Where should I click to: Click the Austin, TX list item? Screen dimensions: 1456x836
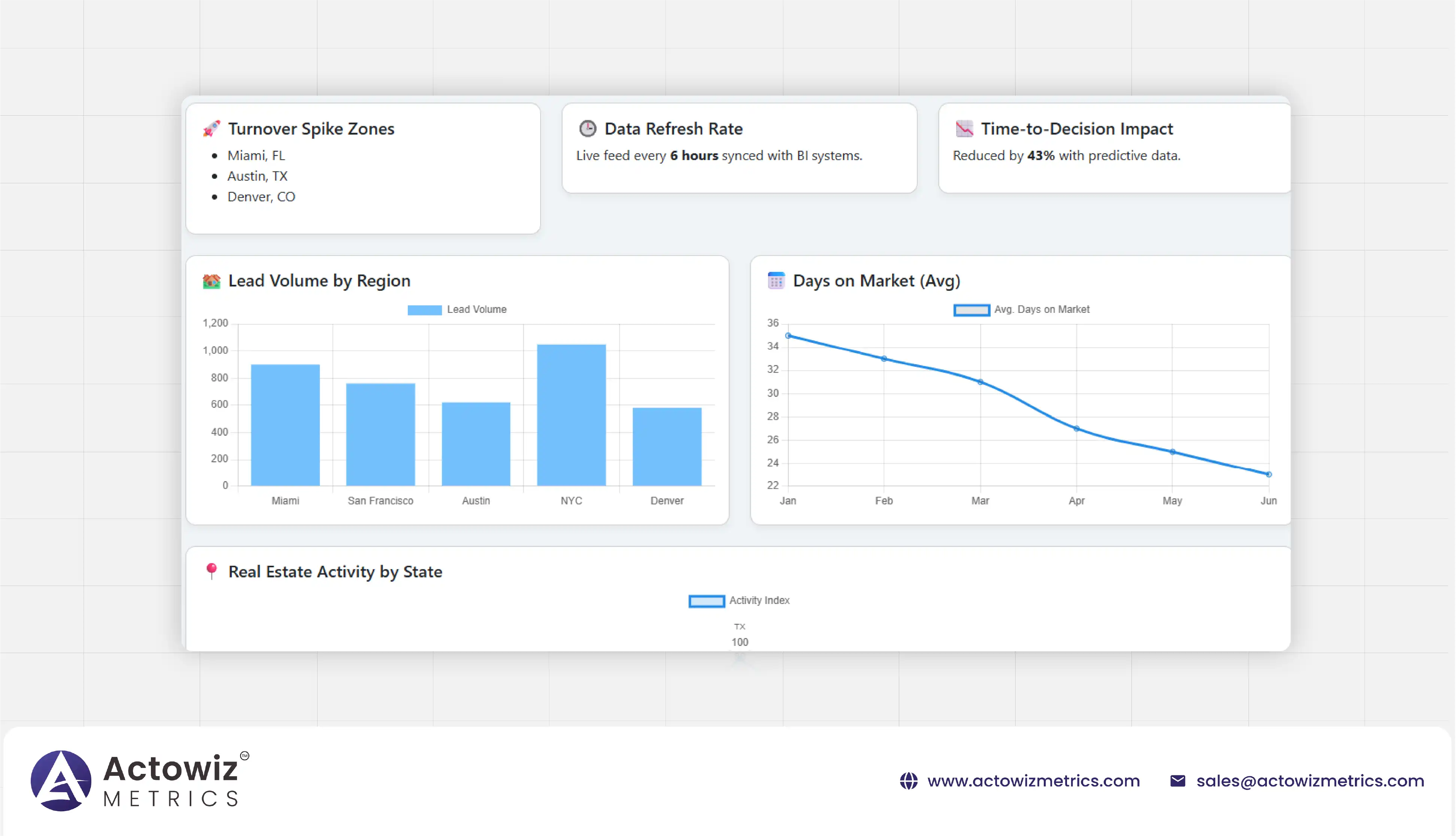pyautogui.click(x=257, y=176)
